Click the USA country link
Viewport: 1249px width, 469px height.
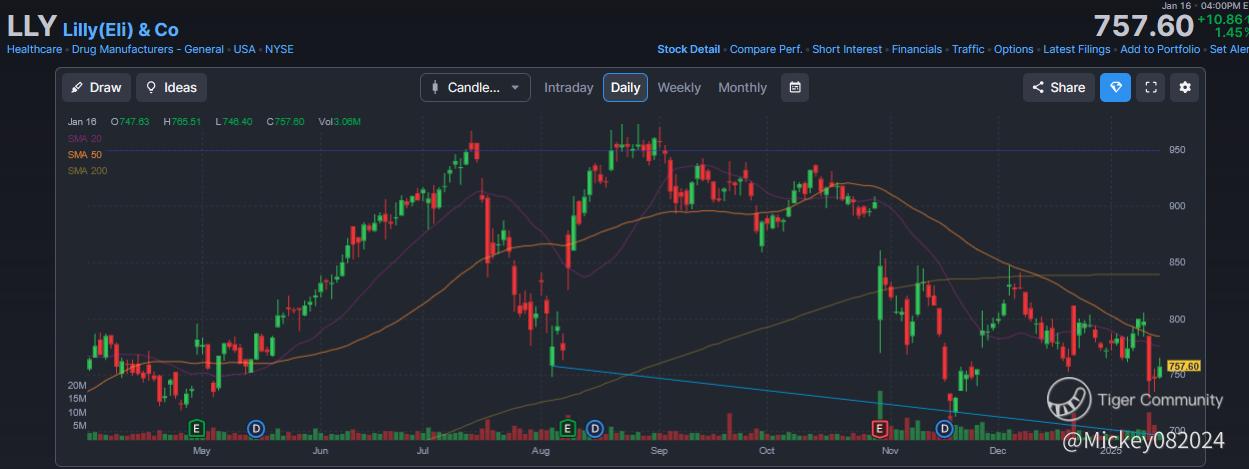(x=245, y=49)
